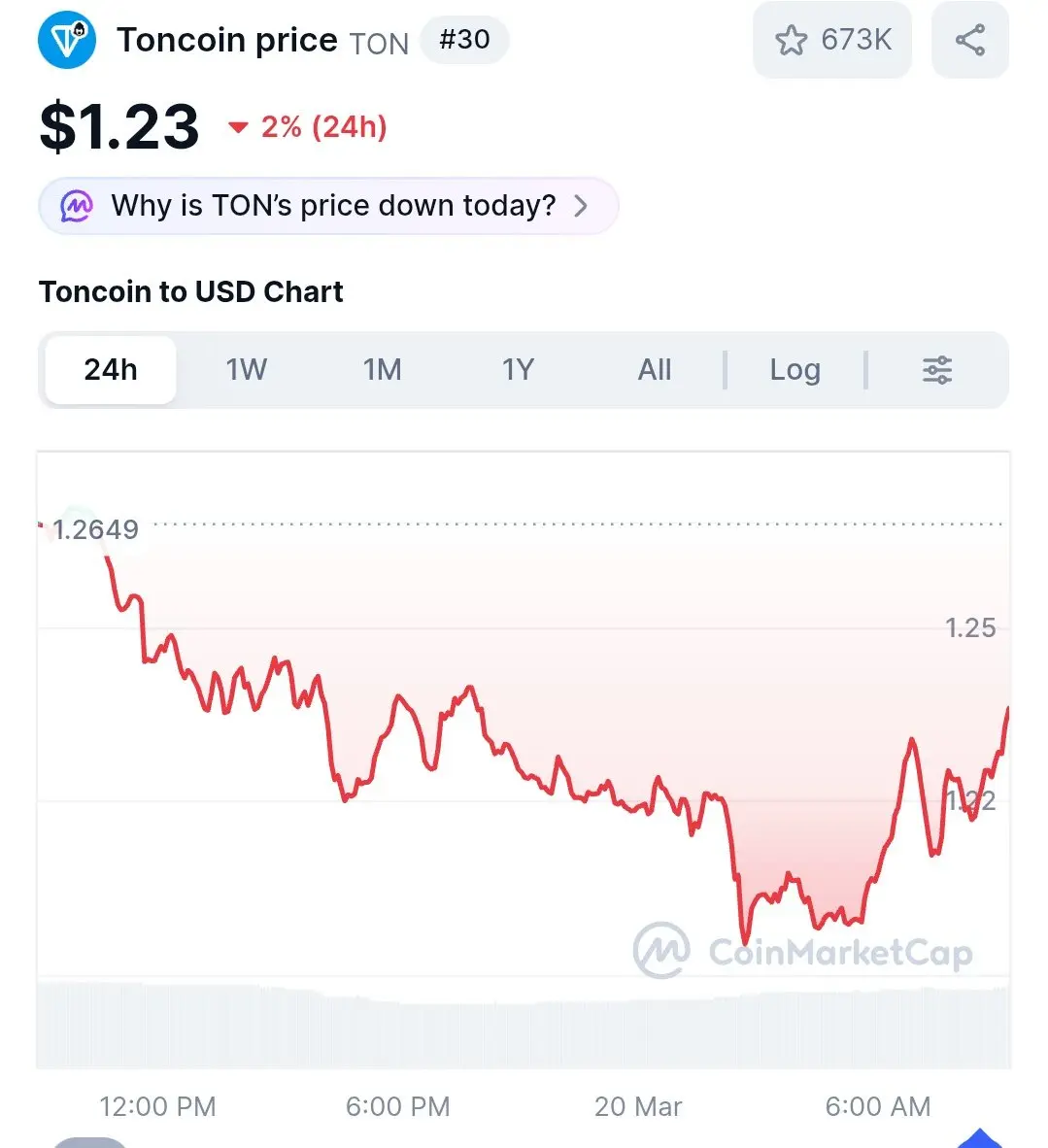Open chart settings sliders icon
This screenshot has height=1148, width=1048.
(x=936, y=370)
